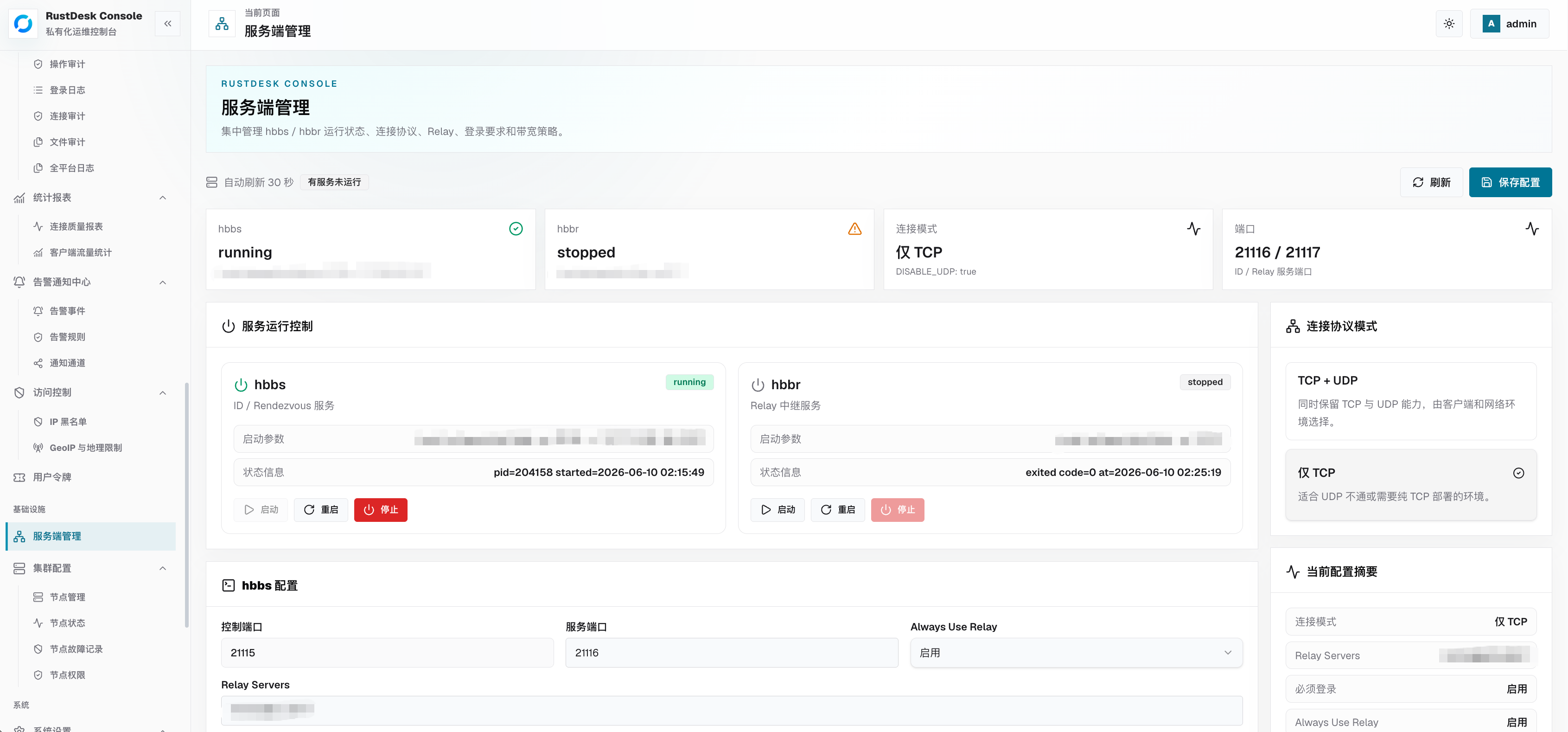Open the admin user menu
The width and height of the screenshot is (1568, 732).
1510,24
